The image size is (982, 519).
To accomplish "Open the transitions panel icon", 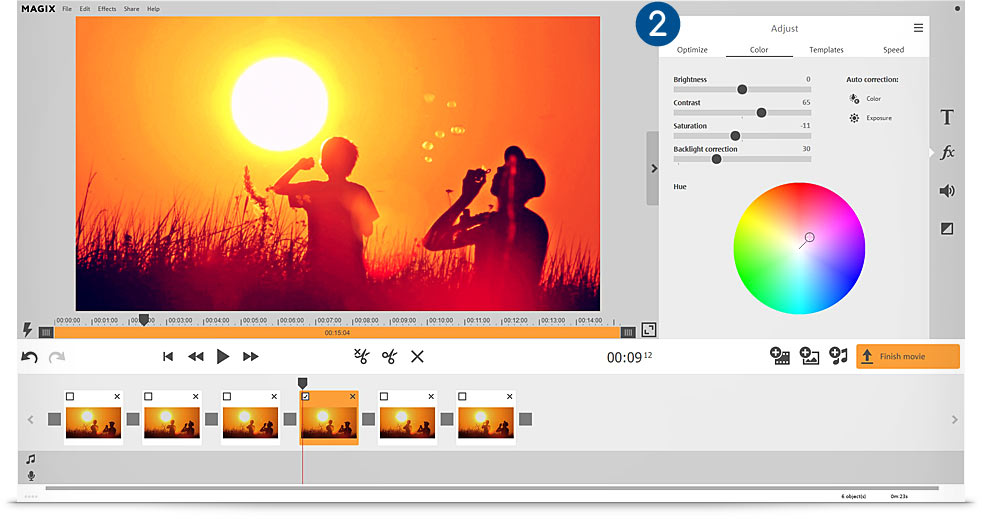I will click(x=947, y=229).
